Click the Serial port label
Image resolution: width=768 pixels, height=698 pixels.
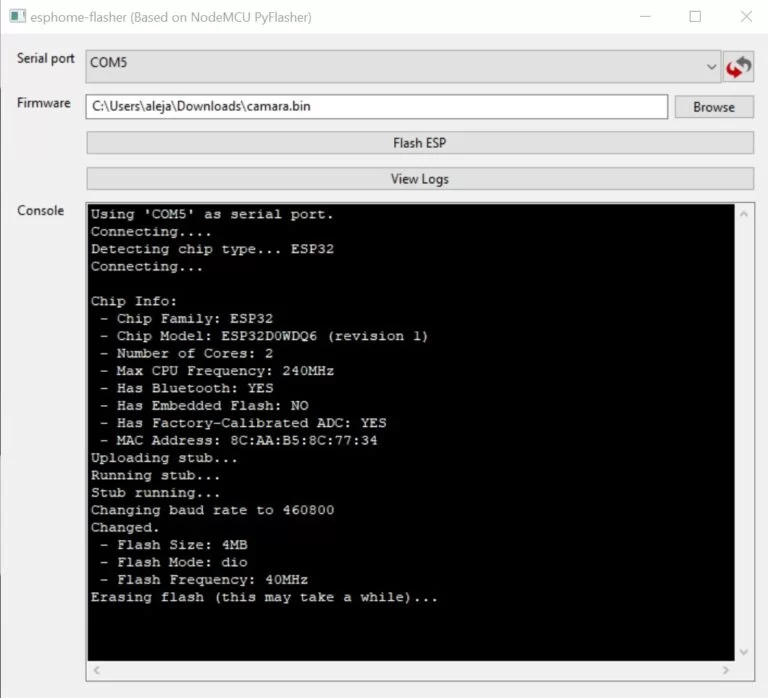coord(46,59)
